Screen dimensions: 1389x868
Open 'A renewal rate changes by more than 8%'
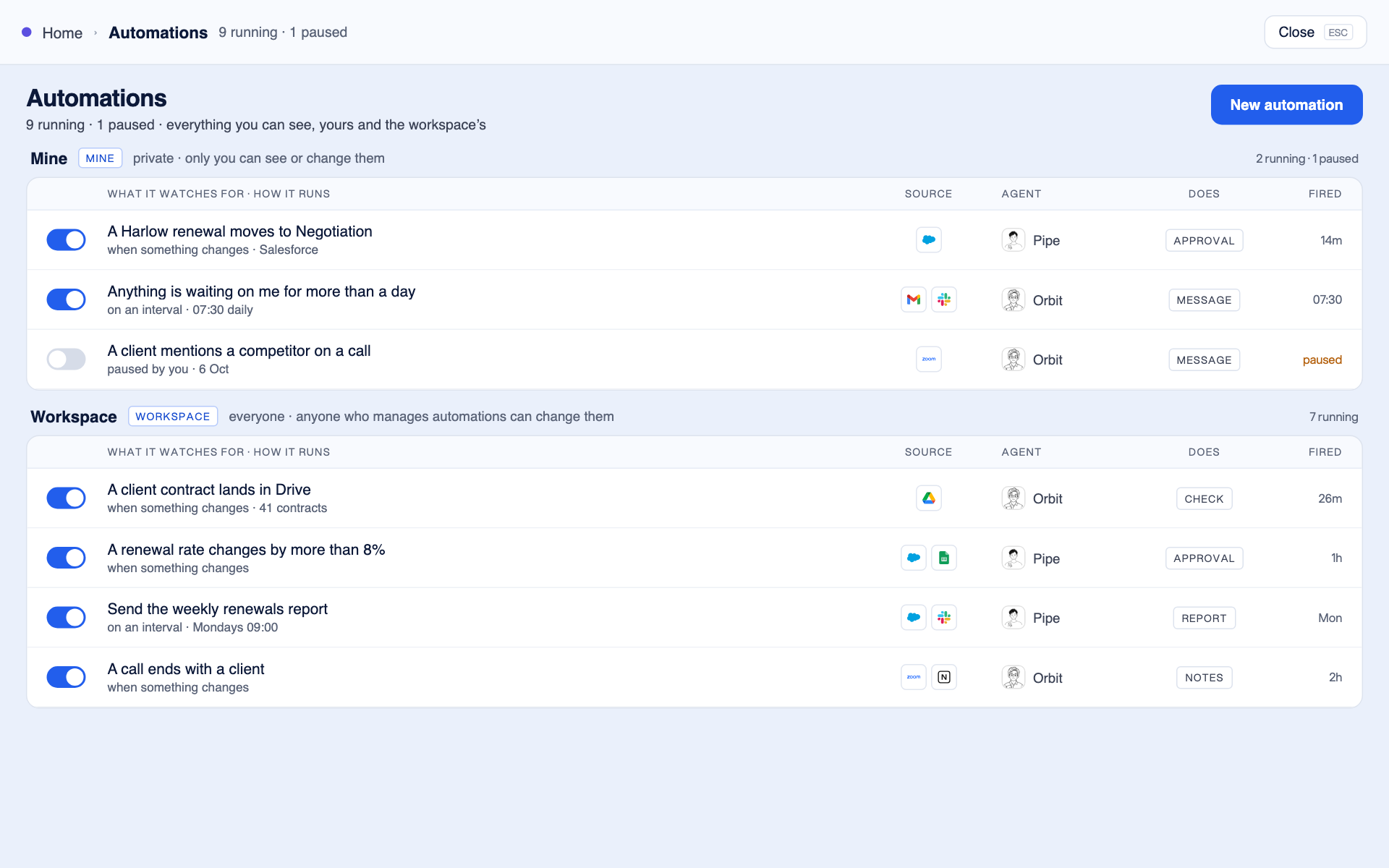tap(246, 550)
